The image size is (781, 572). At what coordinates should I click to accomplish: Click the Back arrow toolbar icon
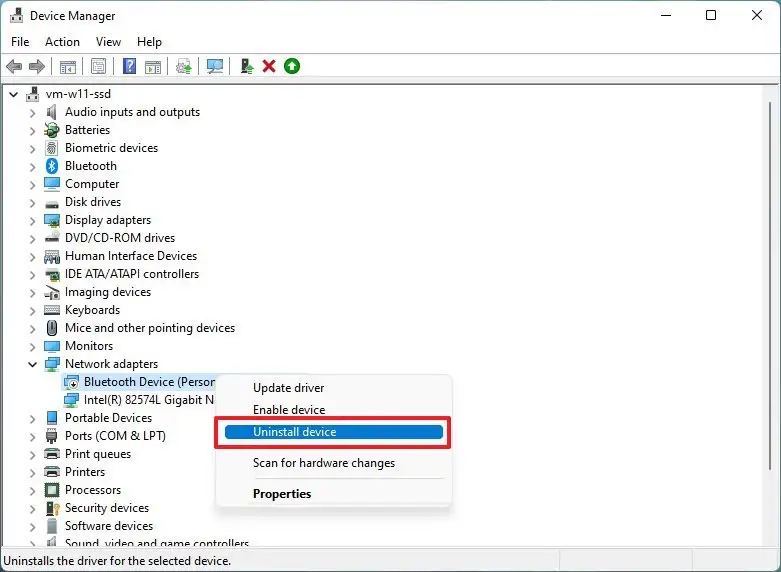(14, 66)
